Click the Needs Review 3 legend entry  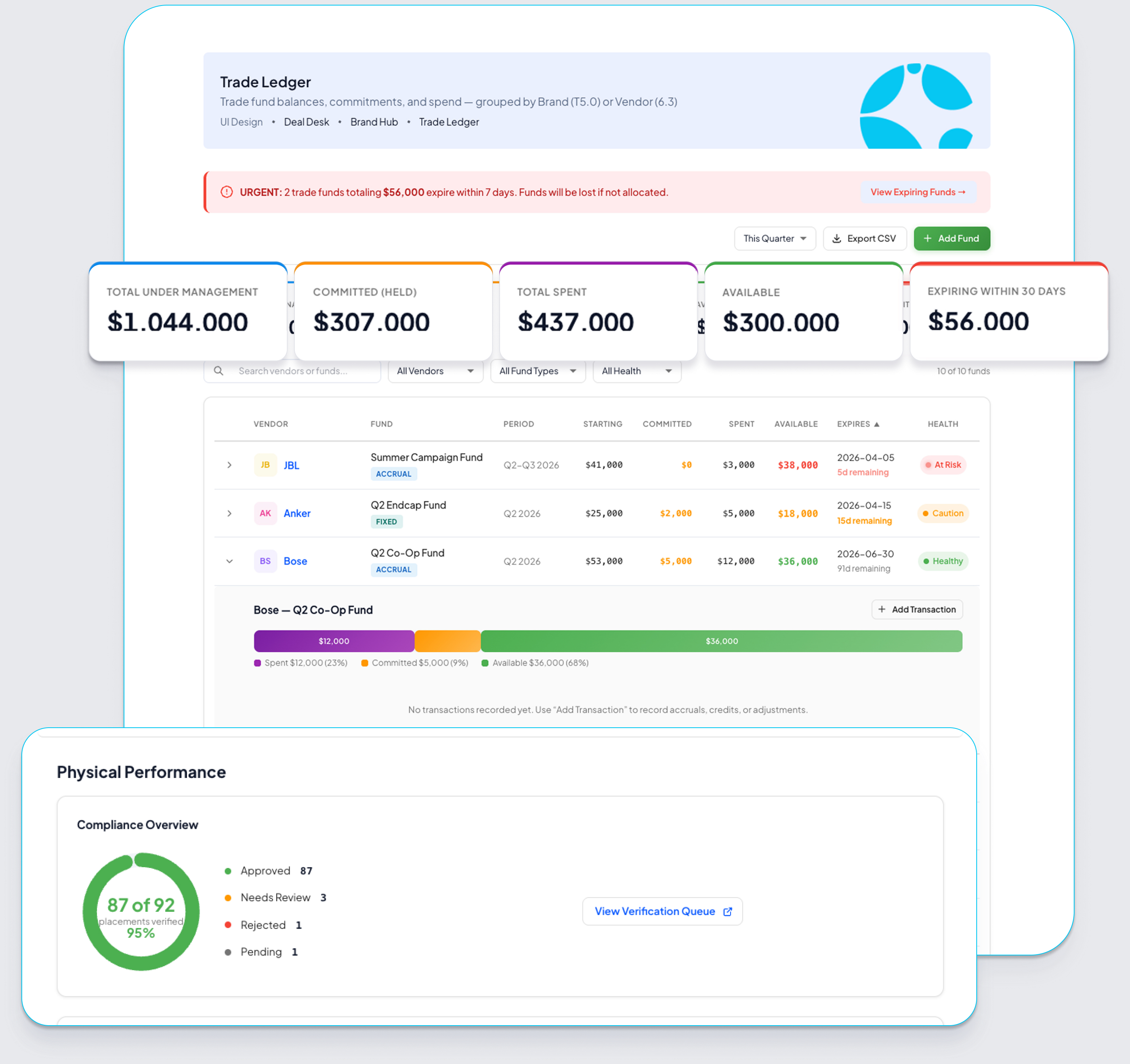(x=276, y=898)
